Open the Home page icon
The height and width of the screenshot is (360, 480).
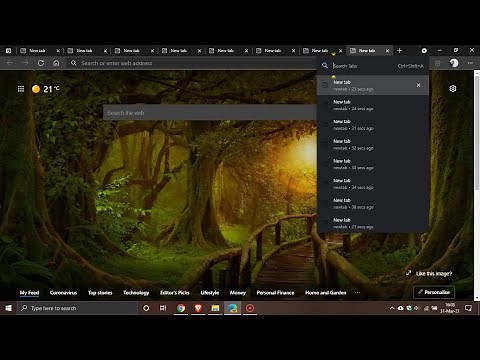click(x=56, y=63)
